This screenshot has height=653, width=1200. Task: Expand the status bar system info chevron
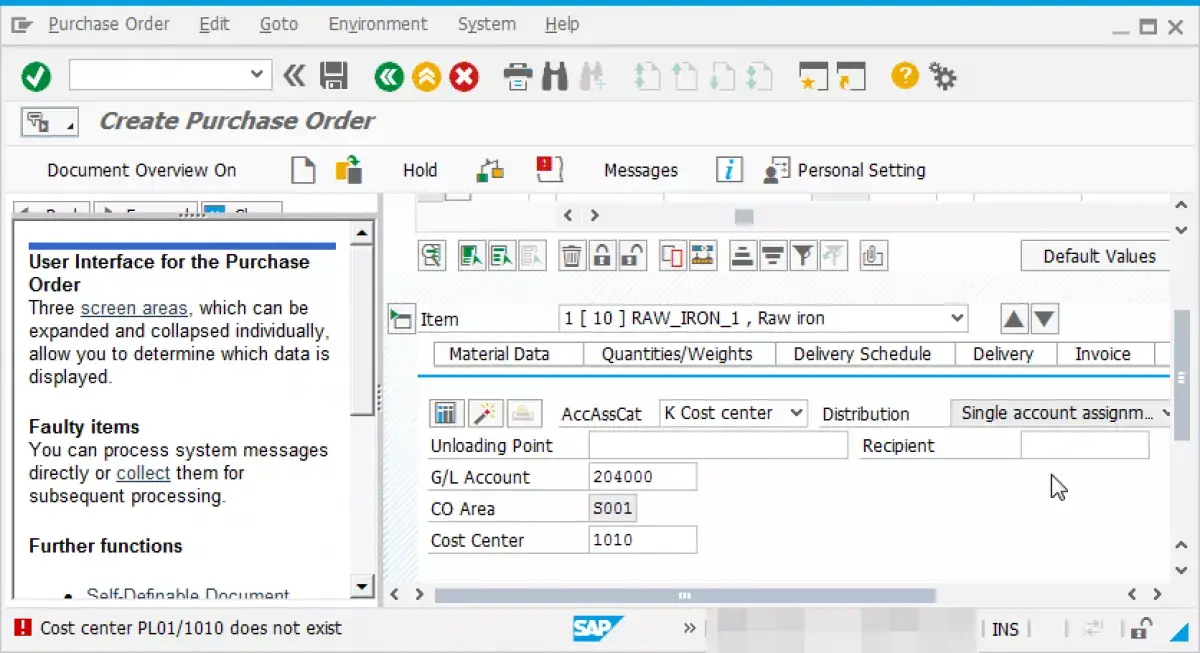(689, 628)
